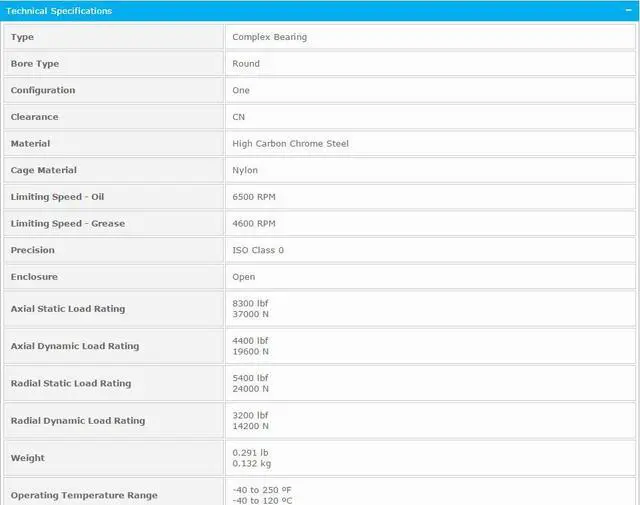Click the Round bore type value

point(246,64)
